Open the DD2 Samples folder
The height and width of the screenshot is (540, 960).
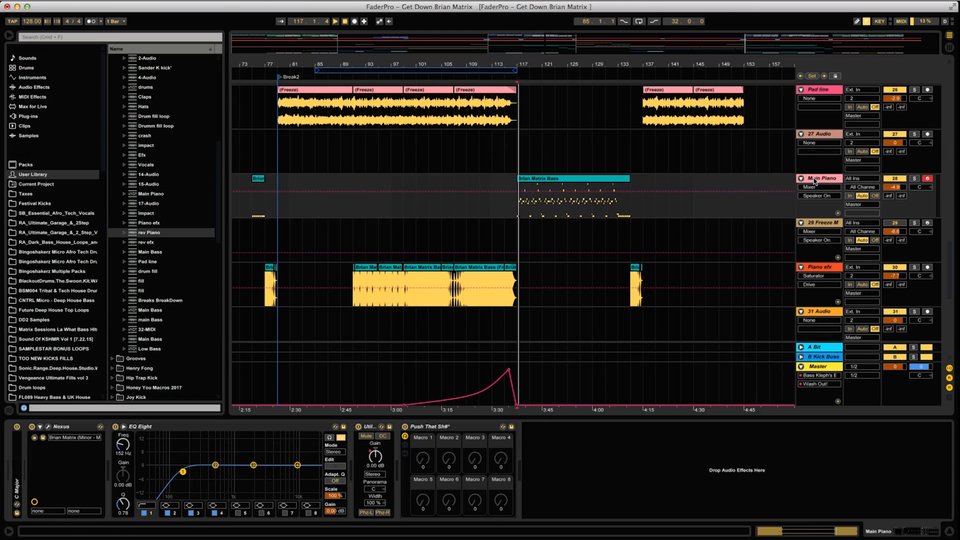[x=34, y=320]
